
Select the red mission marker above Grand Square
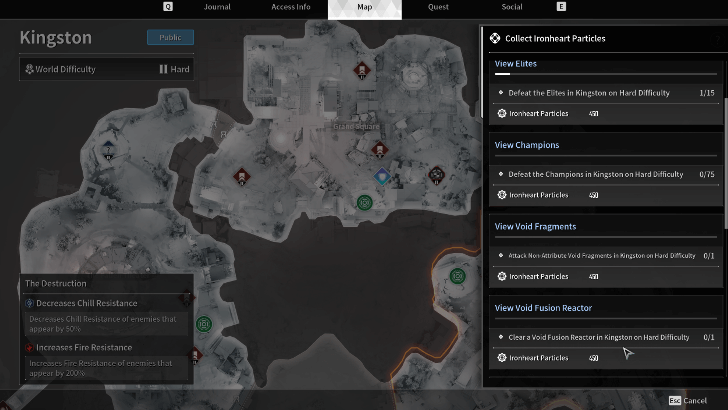pos(361,71)
